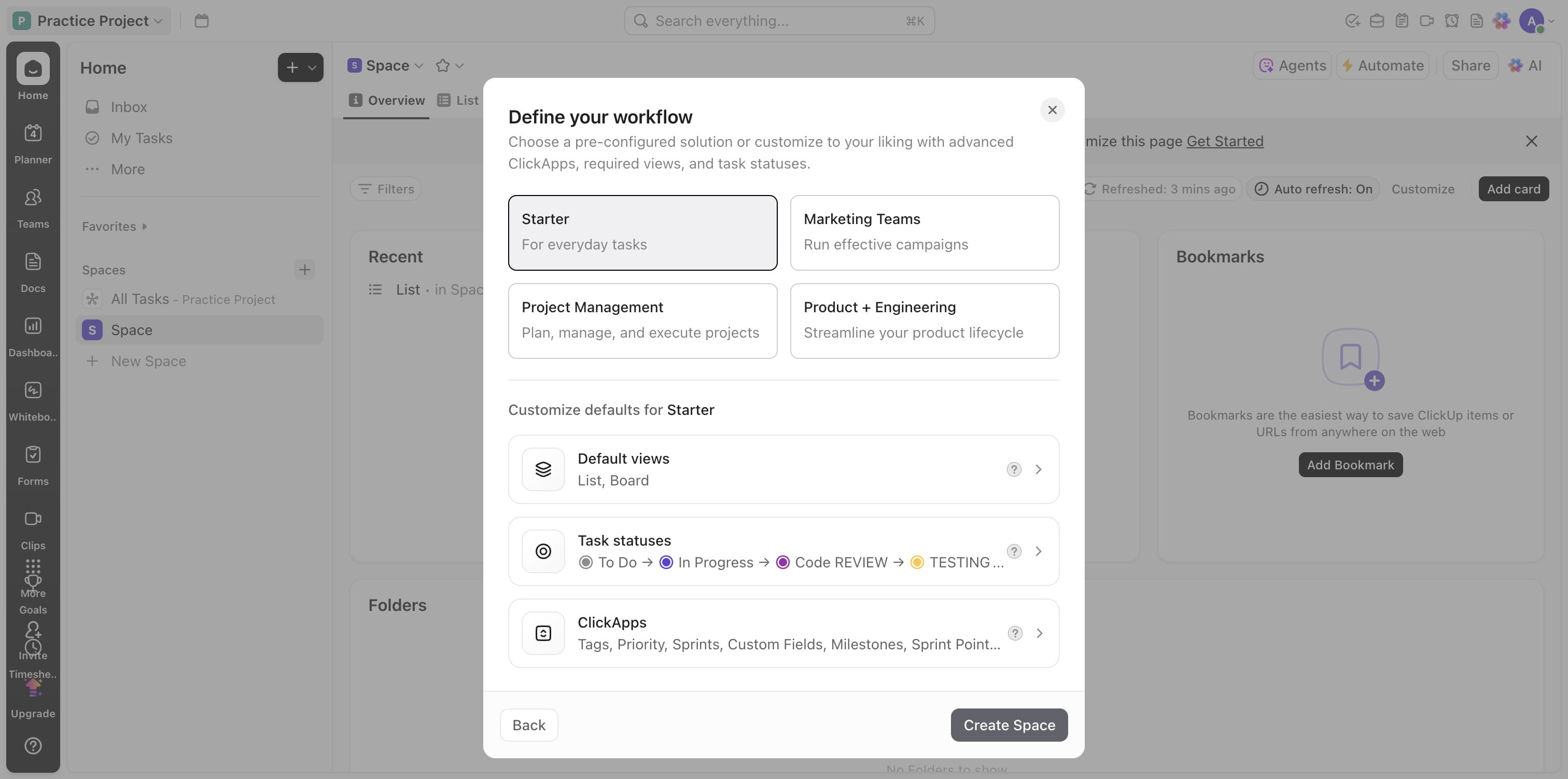
Task: Click the help icon on Task statuses row
Action: (1014, 551)
